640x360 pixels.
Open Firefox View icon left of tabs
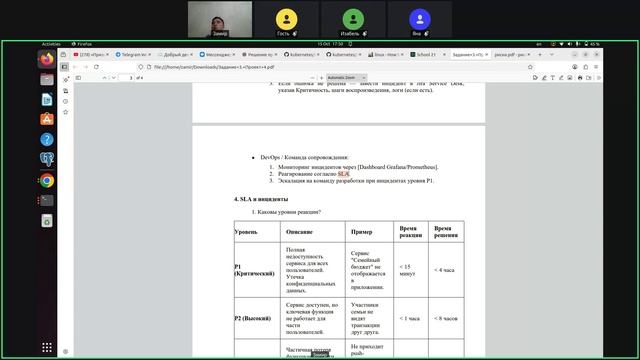pos(63,54)
